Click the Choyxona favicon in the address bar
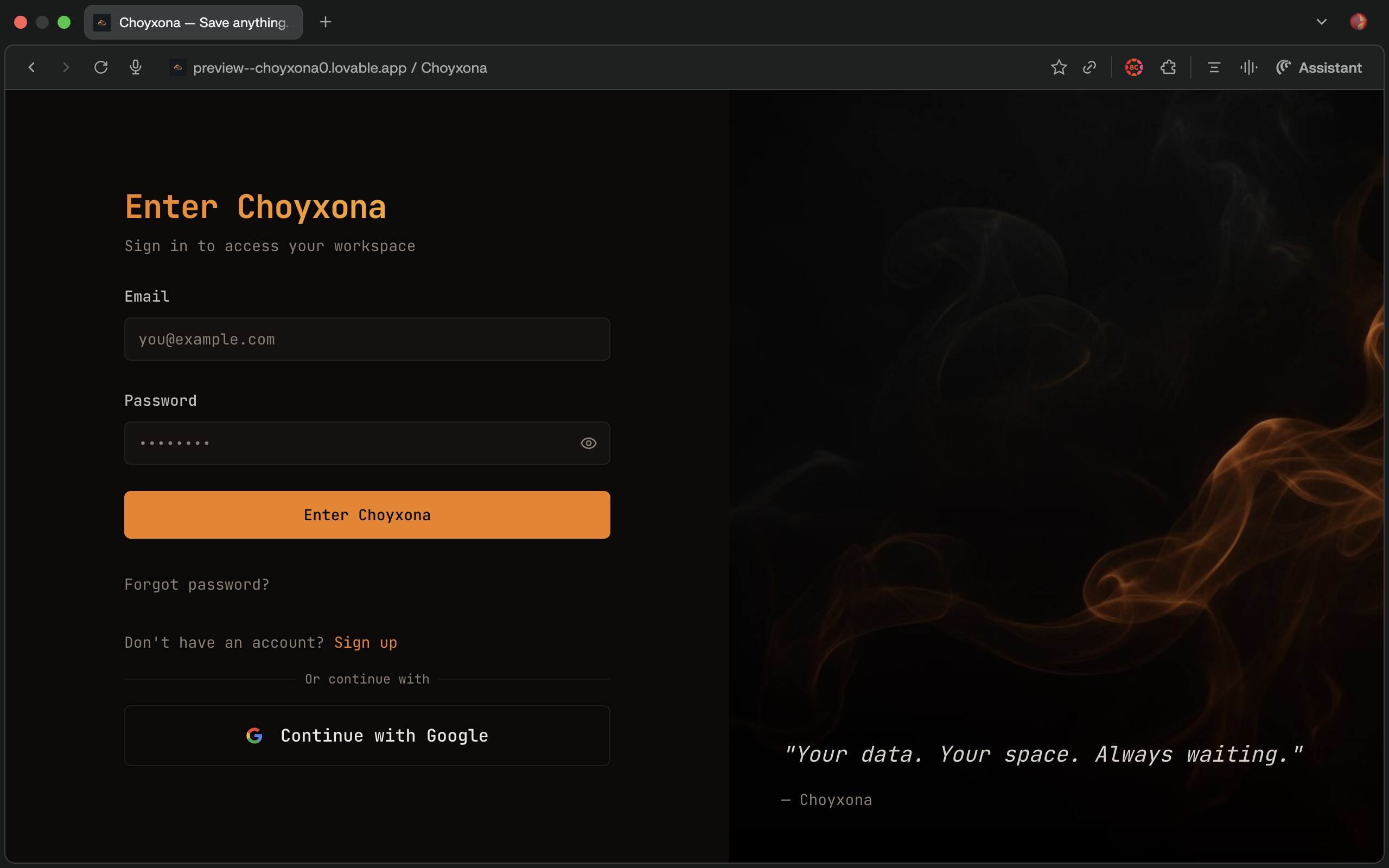The height and width of the screenshot is (868, 1389). click(177, 67)
